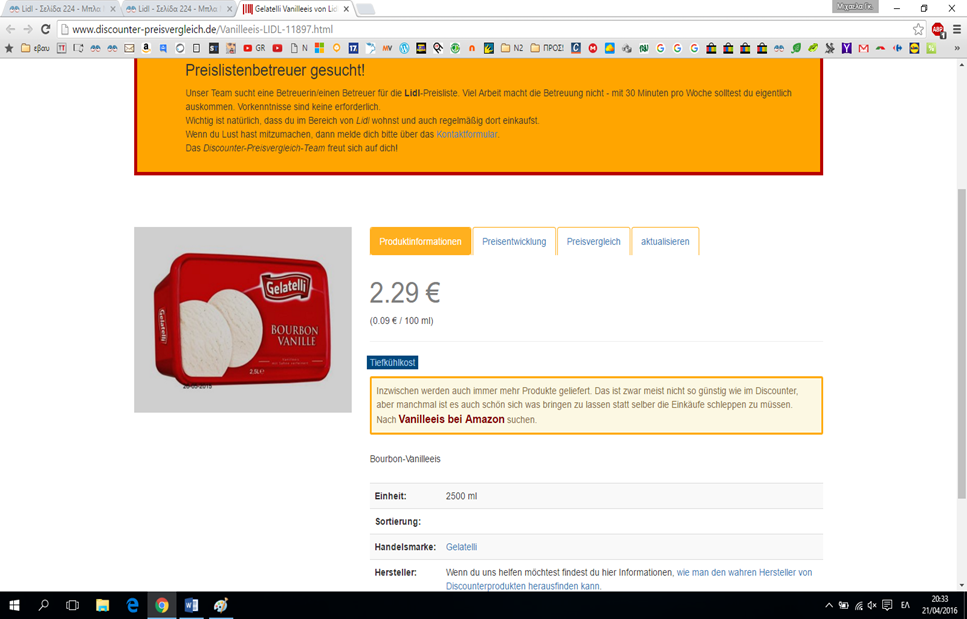Open the MV bookmark
967x619 pixels.
(387, 48)
